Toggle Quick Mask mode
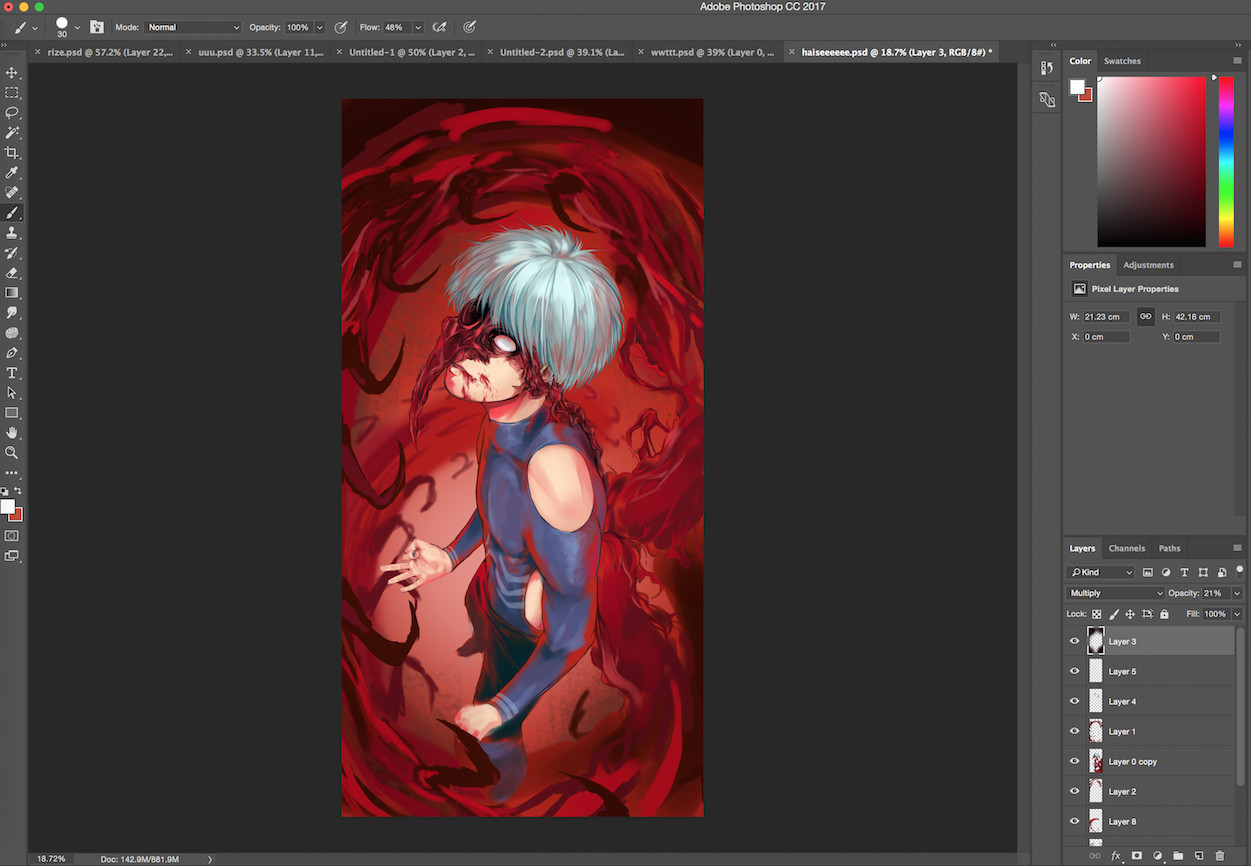 tap(12, 536)
